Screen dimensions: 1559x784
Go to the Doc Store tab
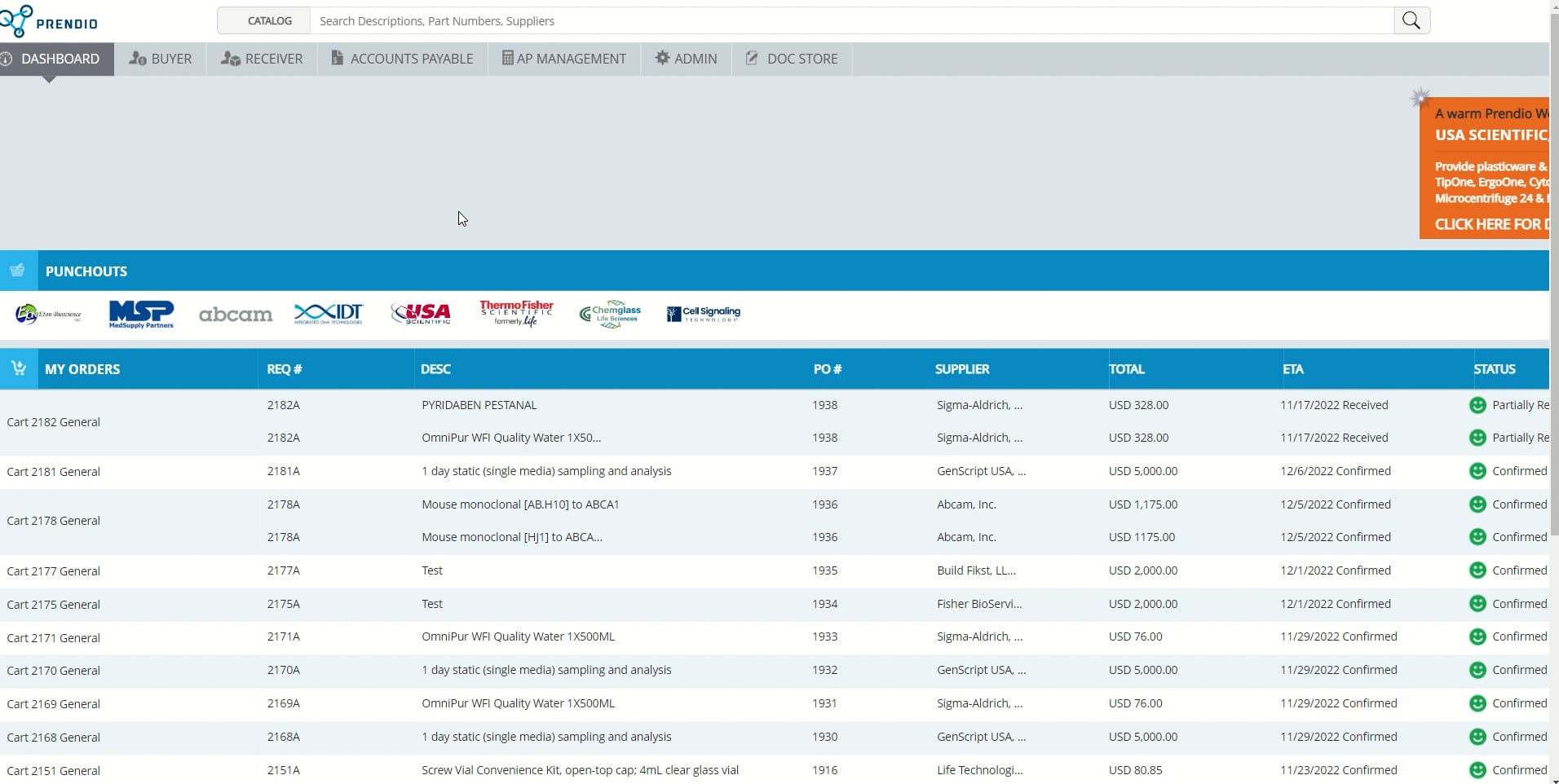coord(791,58)
